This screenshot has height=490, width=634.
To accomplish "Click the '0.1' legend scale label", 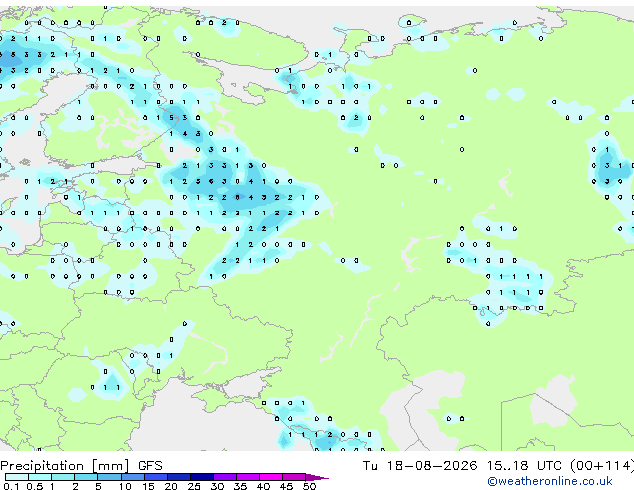I will (11, 486).
